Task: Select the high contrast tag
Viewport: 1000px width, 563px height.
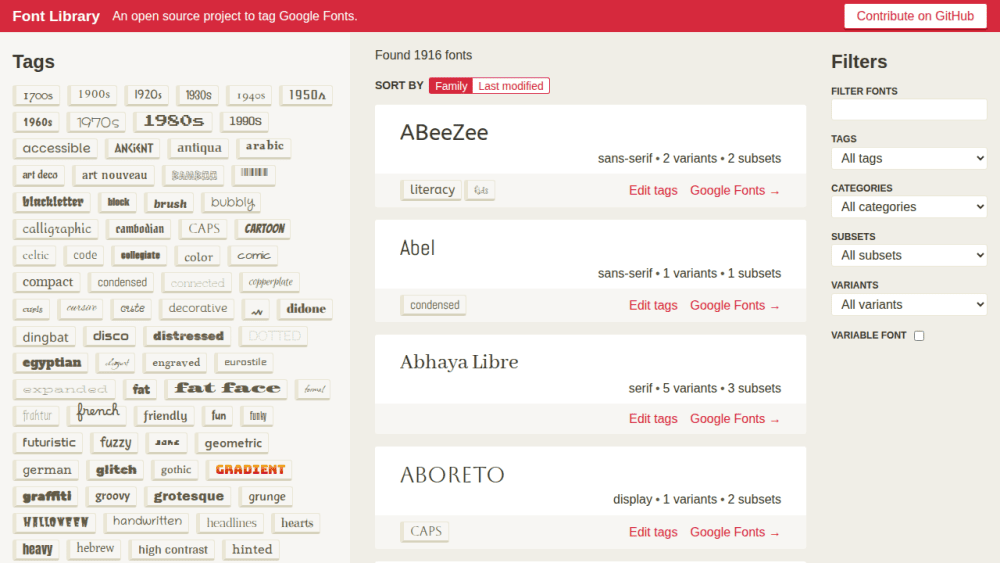Action: tap(172, 550)
